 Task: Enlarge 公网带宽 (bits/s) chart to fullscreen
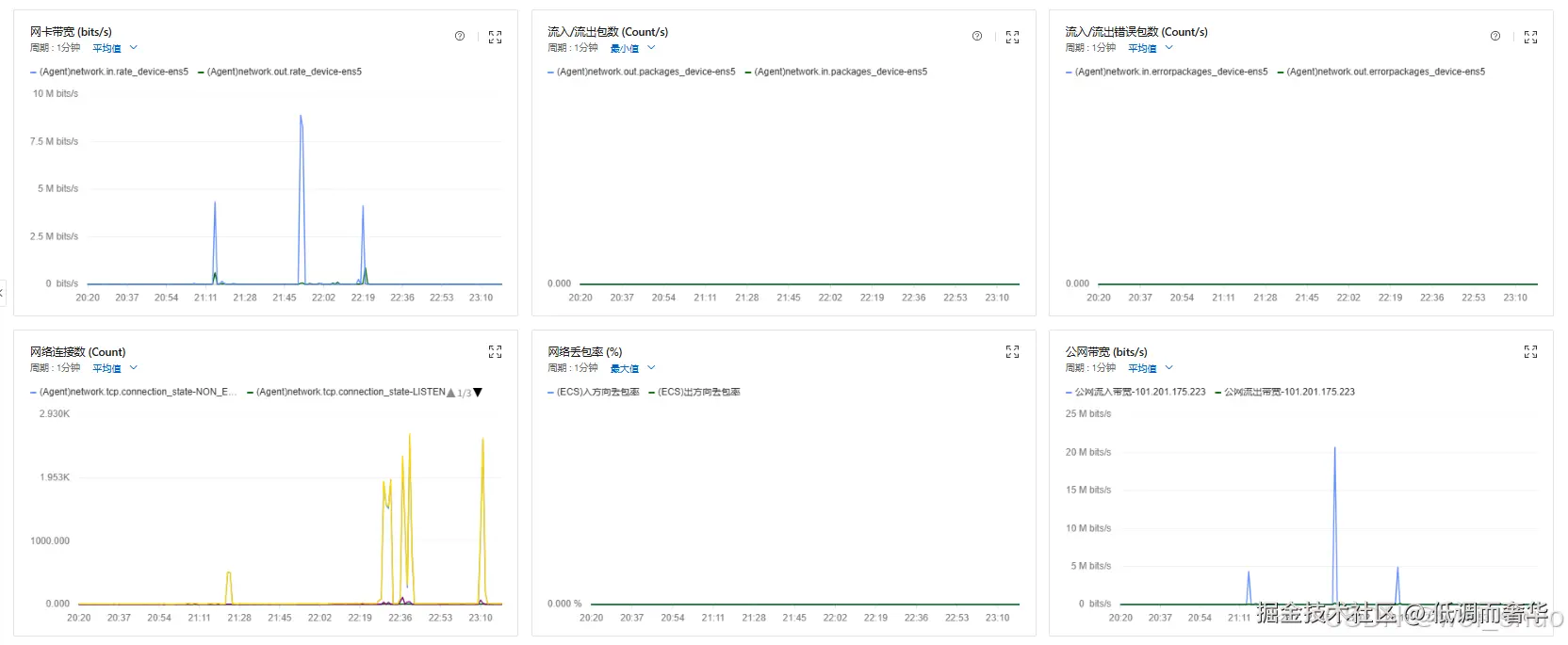click(x=1531, y=351)
